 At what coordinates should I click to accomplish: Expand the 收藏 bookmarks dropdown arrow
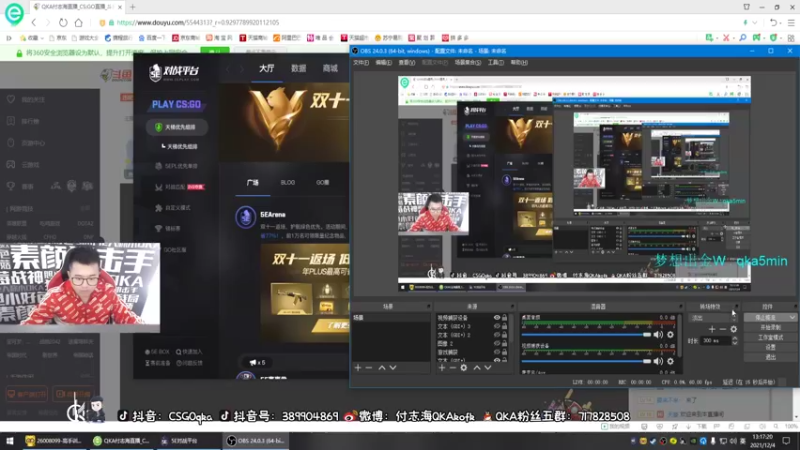42,38
